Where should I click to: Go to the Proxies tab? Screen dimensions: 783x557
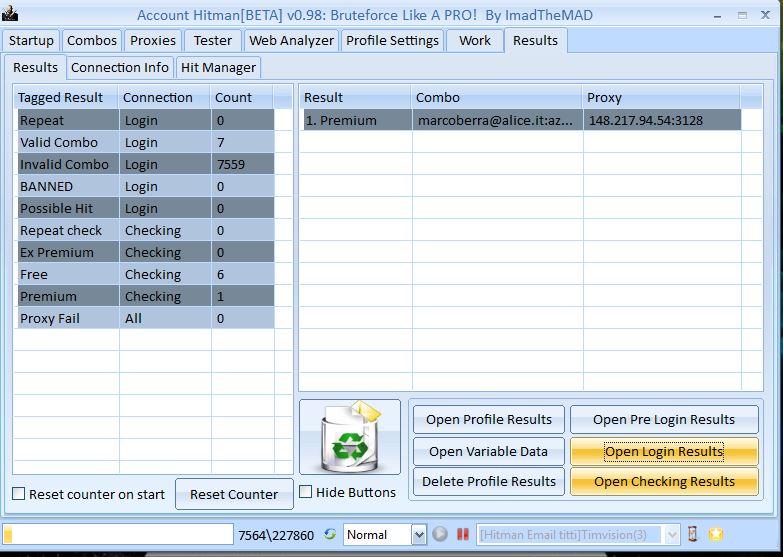[x=153, y=40]
